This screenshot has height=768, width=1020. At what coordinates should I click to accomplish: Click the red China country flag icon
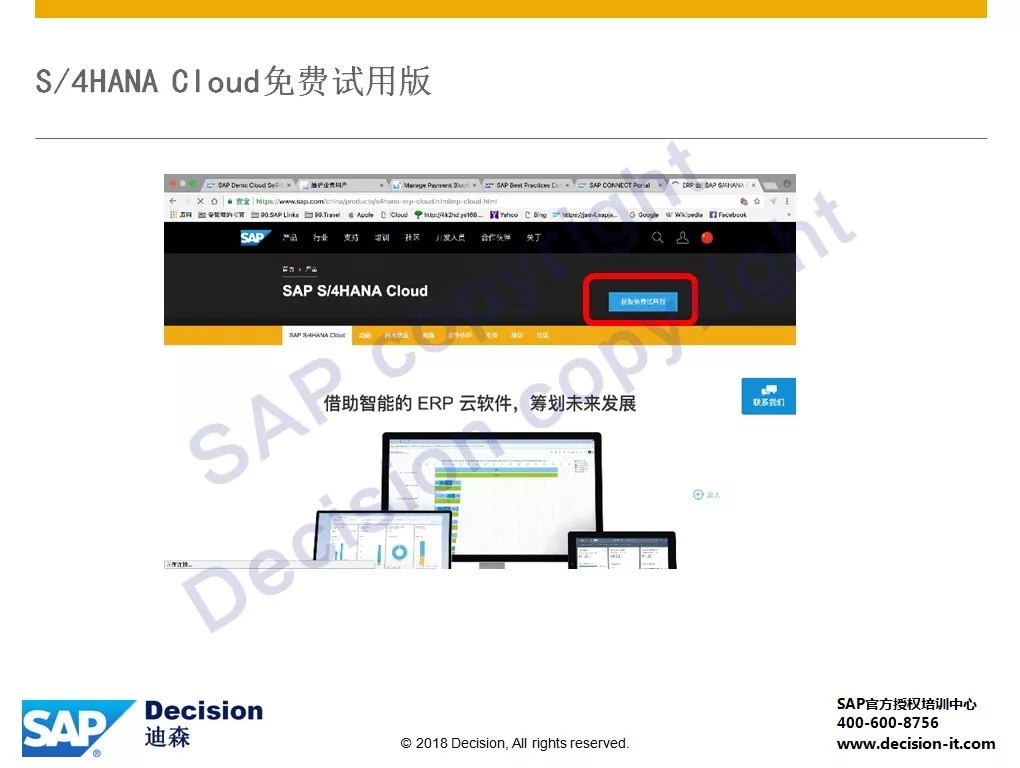point(707,238)
